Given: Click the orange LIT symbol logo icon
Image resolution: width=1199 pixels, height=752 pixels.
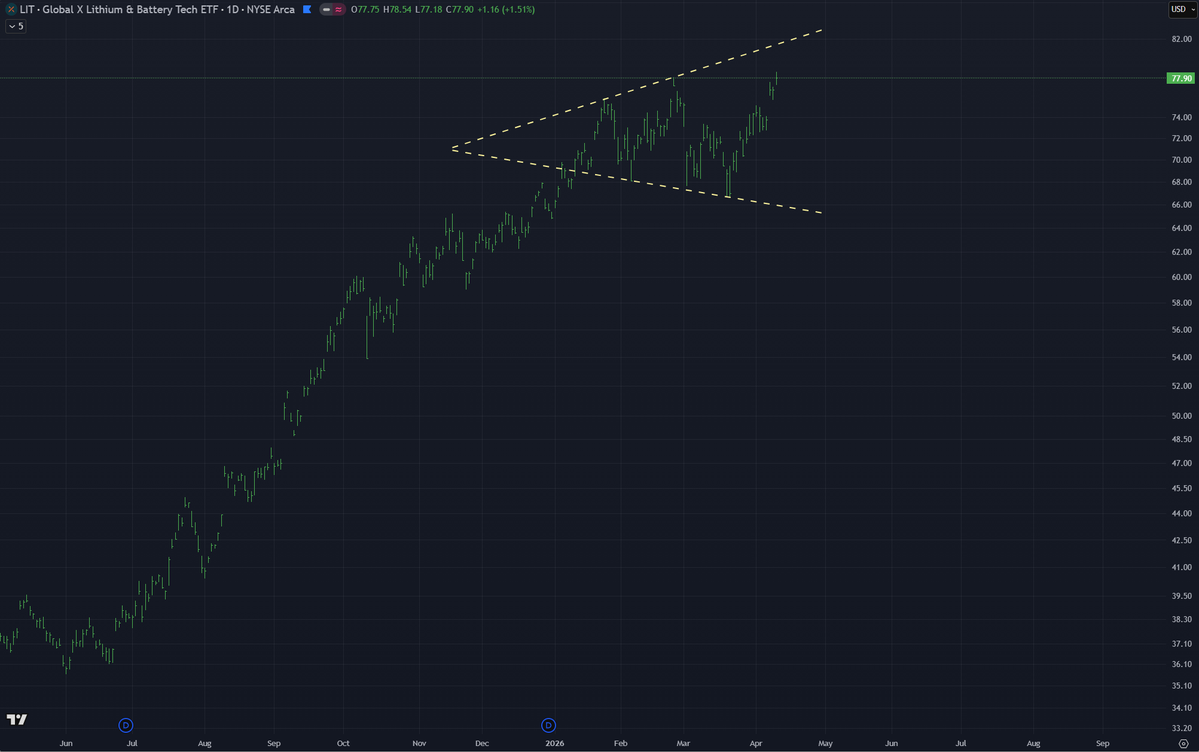Looking at the screenshot, I should click(x=10, y=9).
